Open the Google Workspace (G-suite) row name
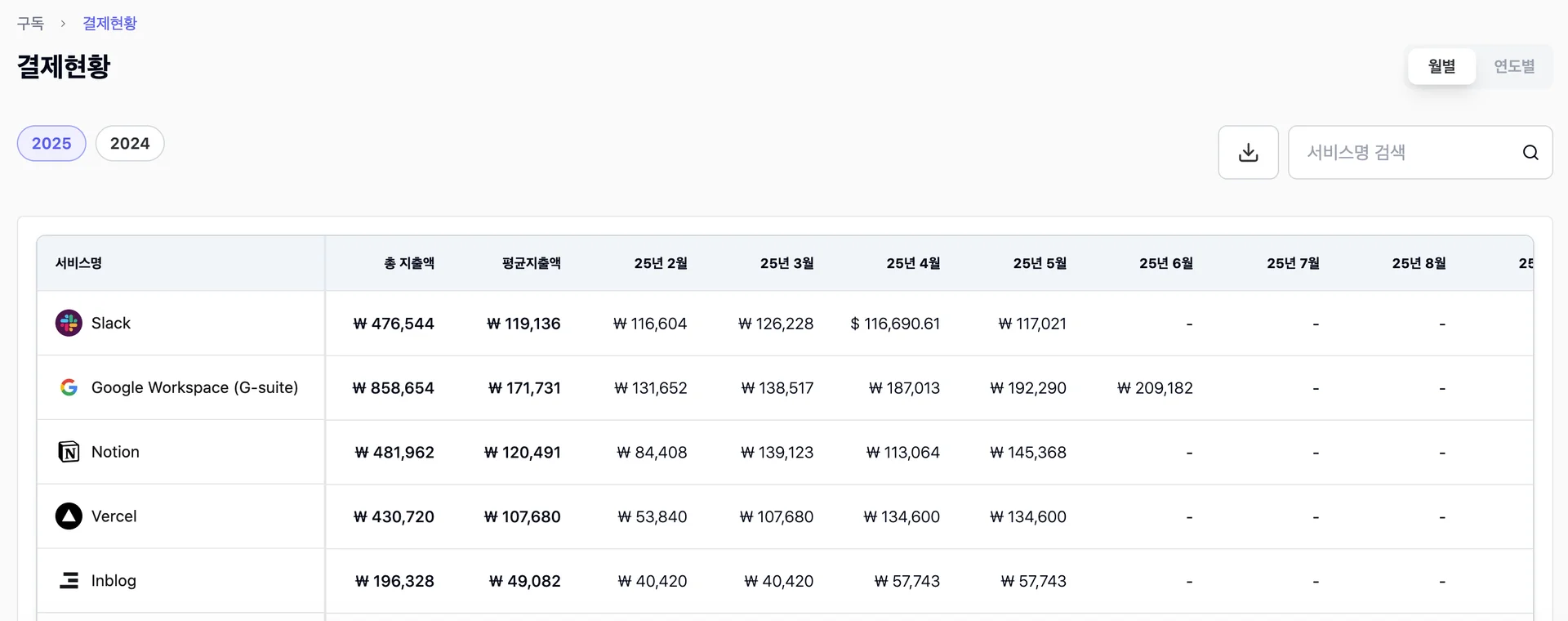 pos(194,387)
